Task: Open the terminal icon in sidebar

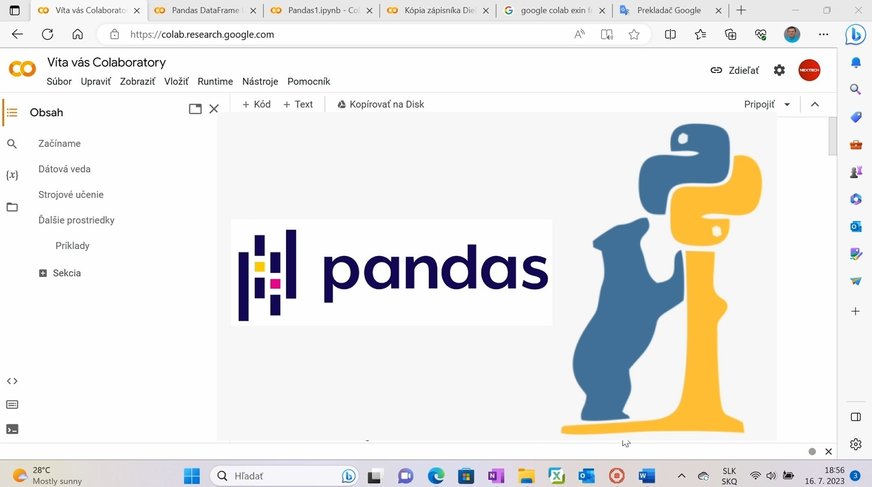Action: pyautogui.click(x=12, y=429)
